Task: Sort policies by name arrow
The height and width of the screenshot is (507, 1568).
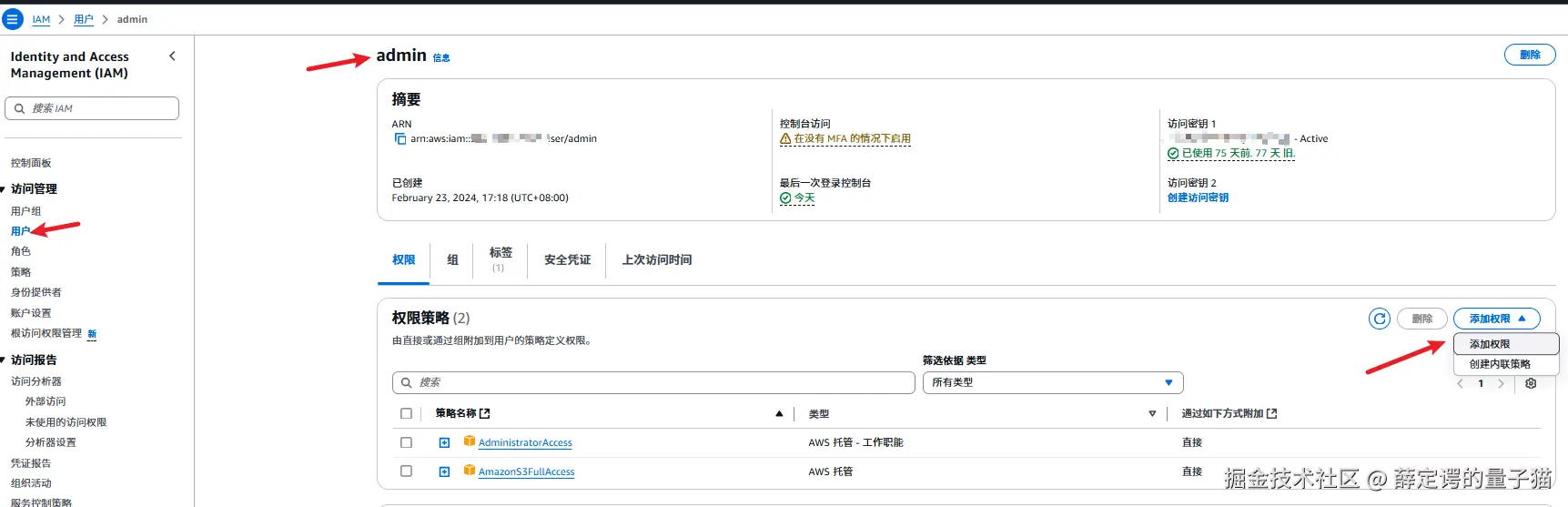Action: coord(779,414)
